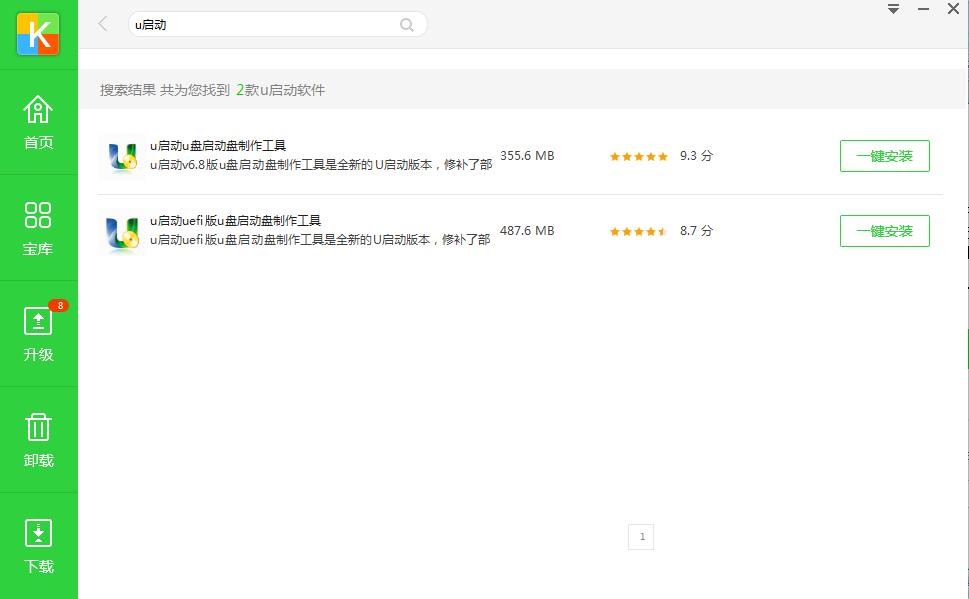Select page 1 in pagination
The height and width of the screenshot is (599, 969).
pyautogui.click(x=641, y=537)
